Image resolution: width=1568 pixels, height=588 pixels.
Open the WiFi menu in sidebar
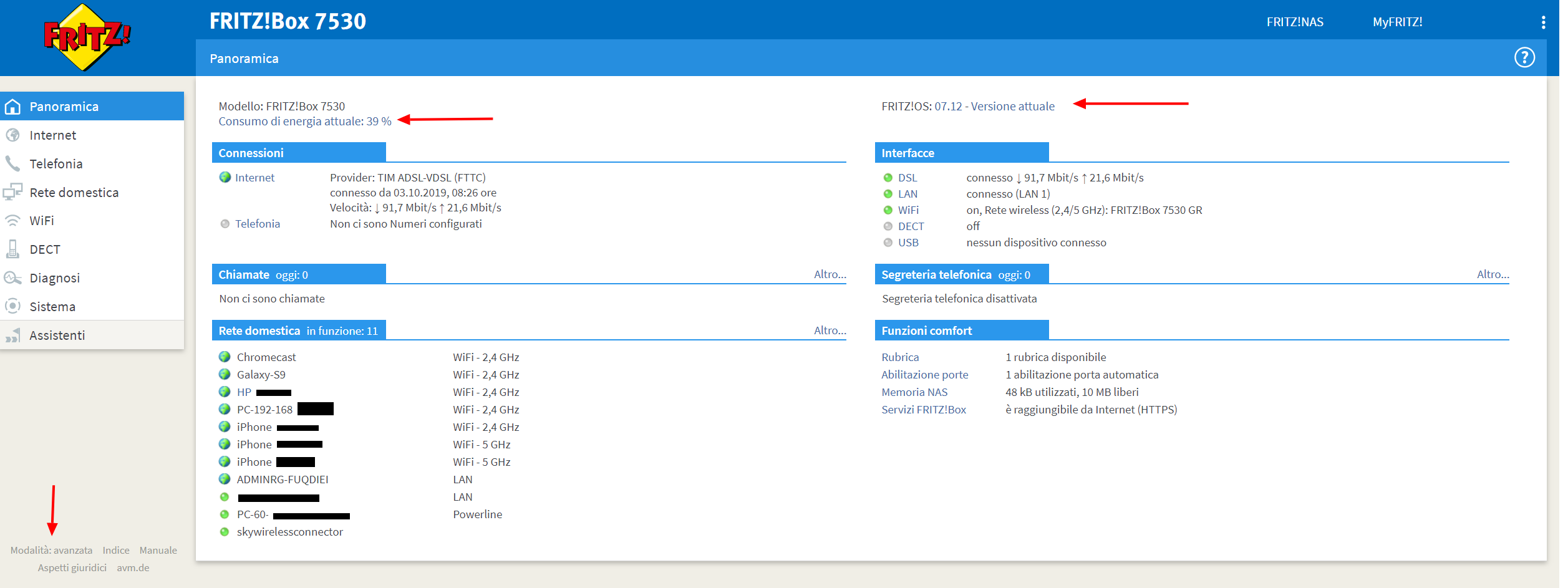(x=92, y=221)
